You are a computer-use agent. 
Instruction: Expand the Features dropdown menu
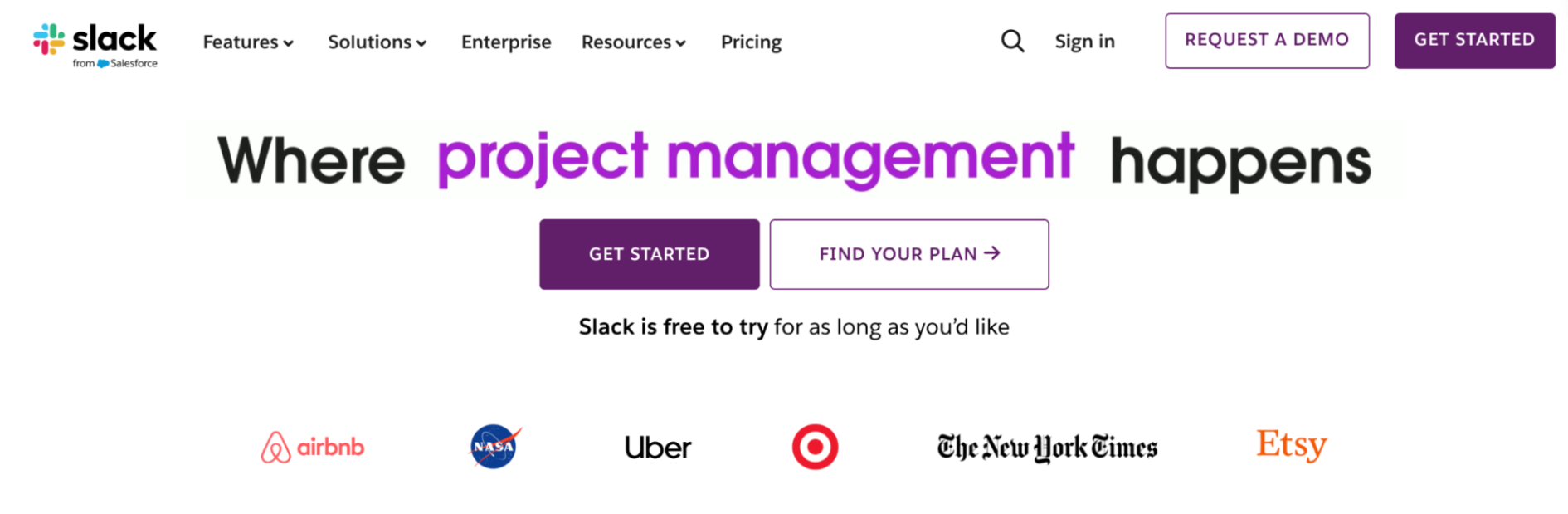[248, 42]
